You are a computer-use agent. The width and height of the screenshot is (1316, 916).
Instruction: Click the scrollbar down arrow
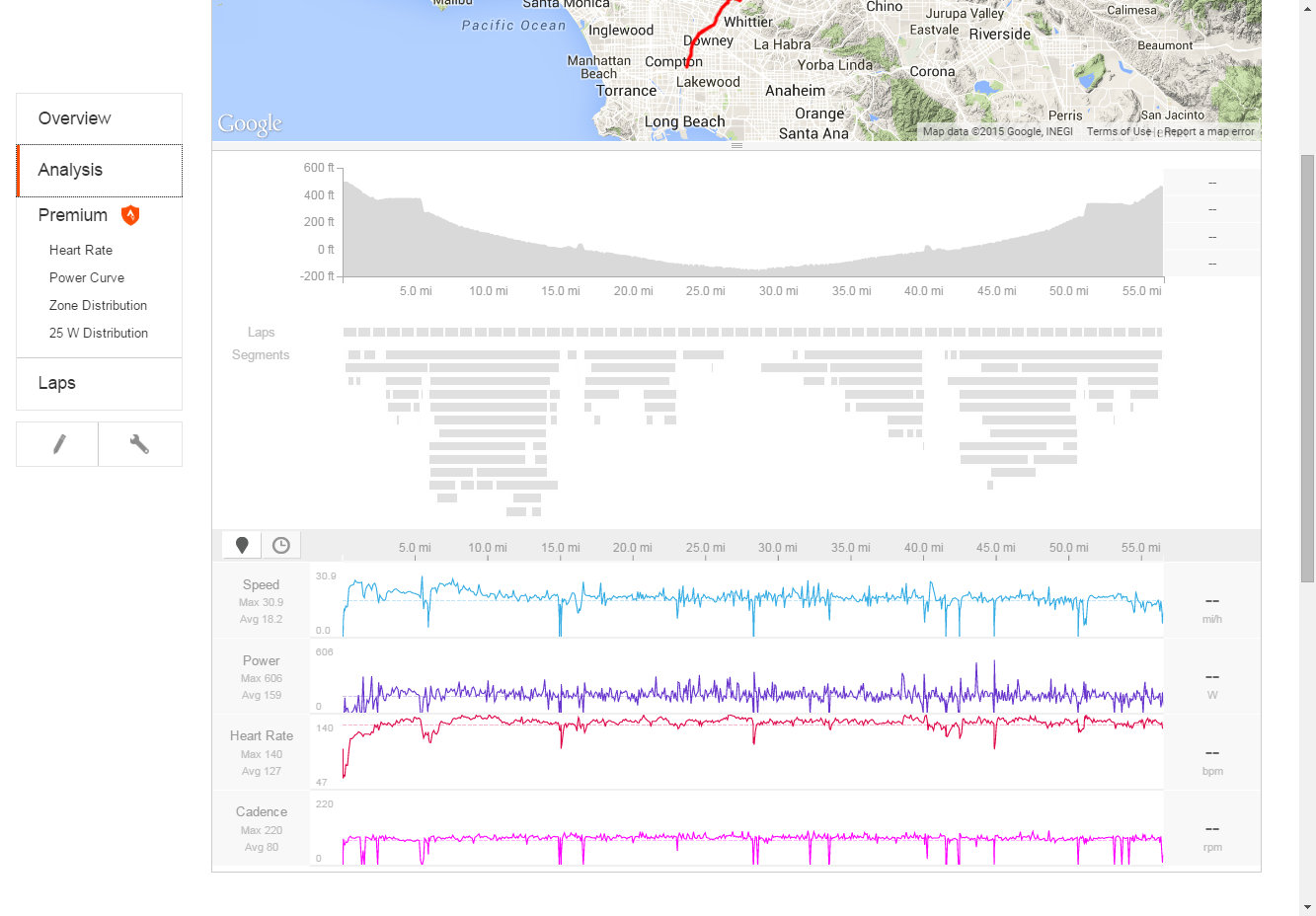(x=1307, y=906)
